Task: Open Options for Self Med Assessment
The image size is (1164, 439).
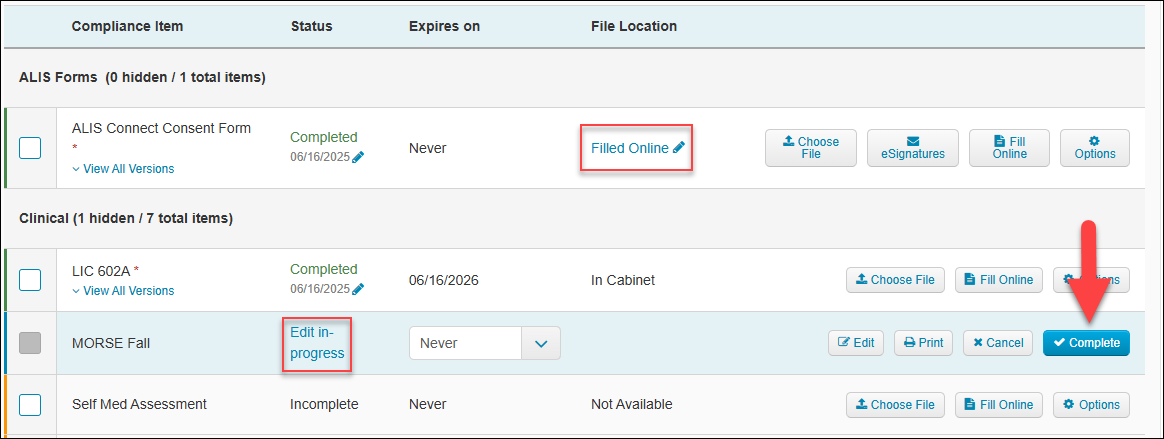Action: [x=1091, y=405]
